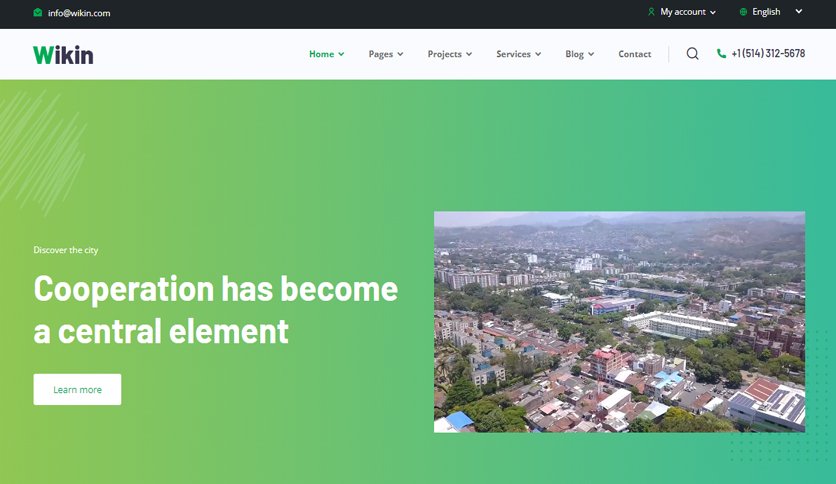Click the search magnifier icon
Image resolution: width=836 pixels, height=484 pixels.
point(692,53)
